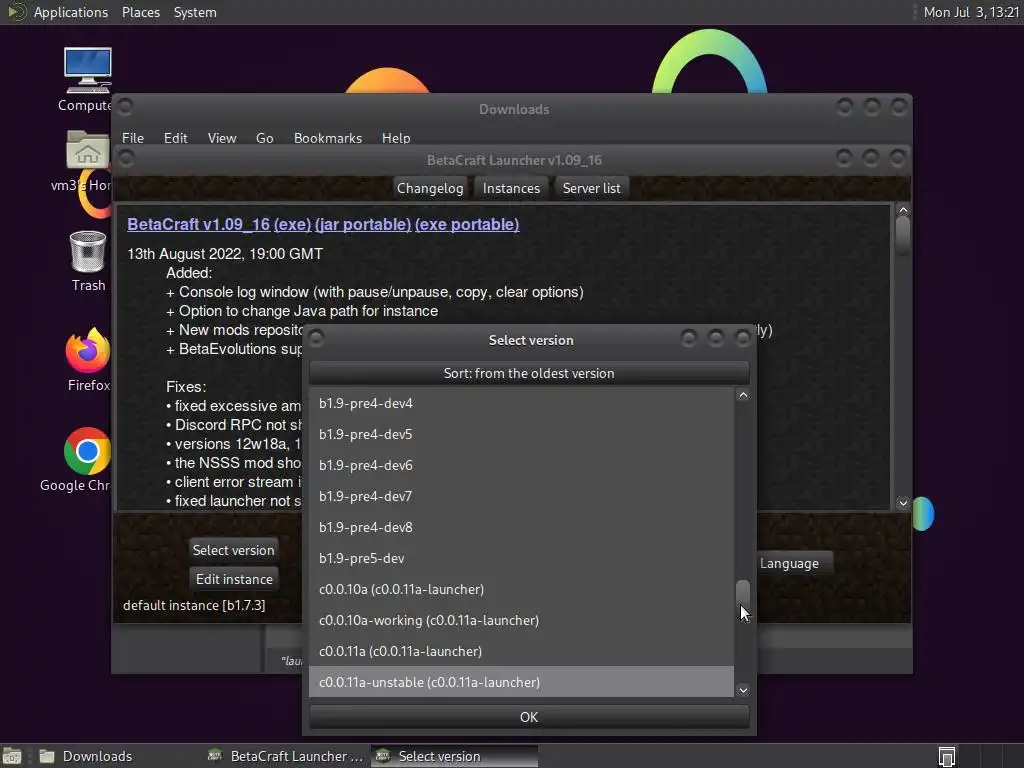Screen dimensions: 1024x768
Task: Open the vm3's Home folder icon
Action: click(x=87, y=161)
